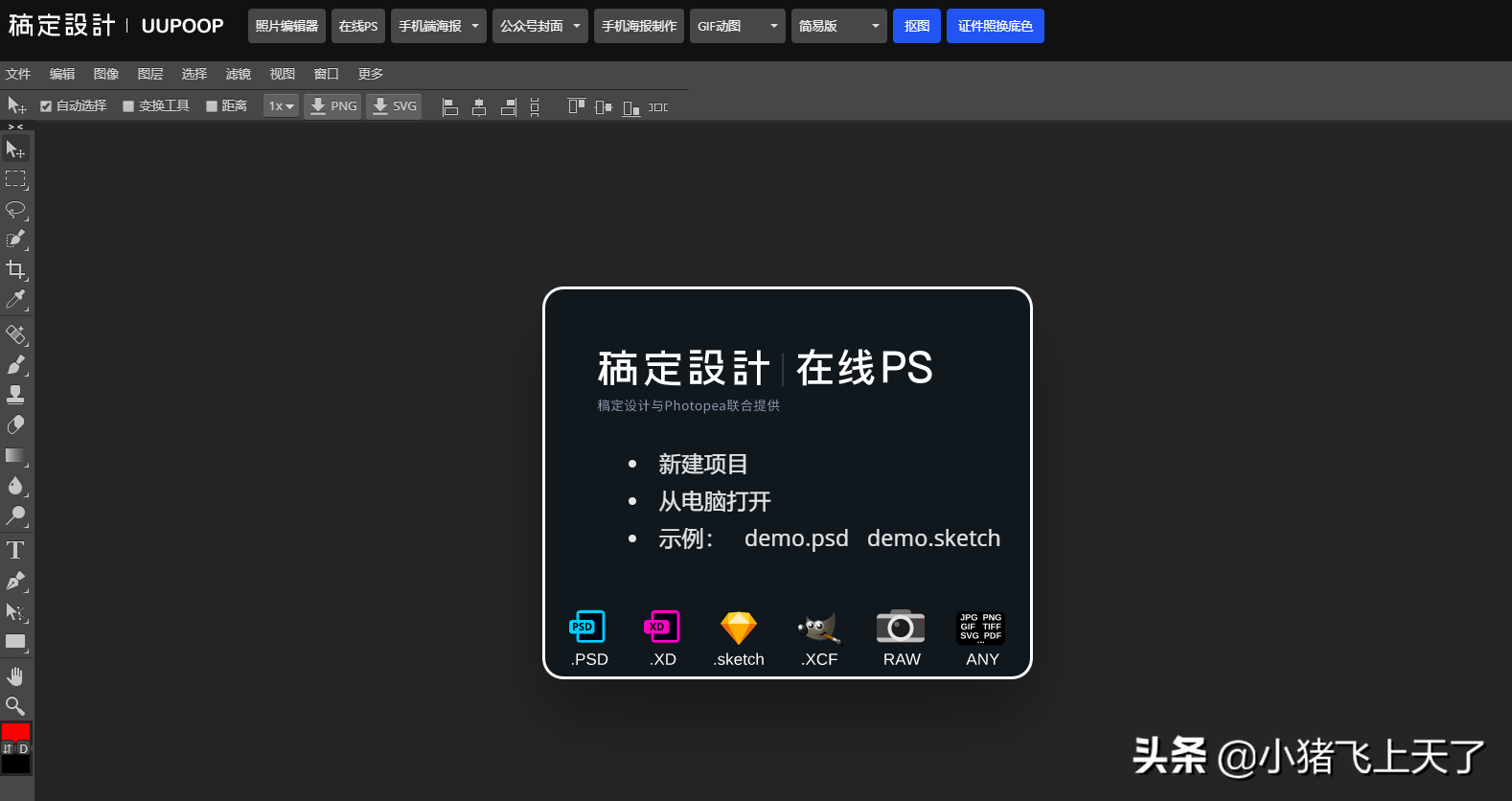1512x801 pixels.
Task: Enable the 变换工具 checkbox
Action: (x=128, y=106)
